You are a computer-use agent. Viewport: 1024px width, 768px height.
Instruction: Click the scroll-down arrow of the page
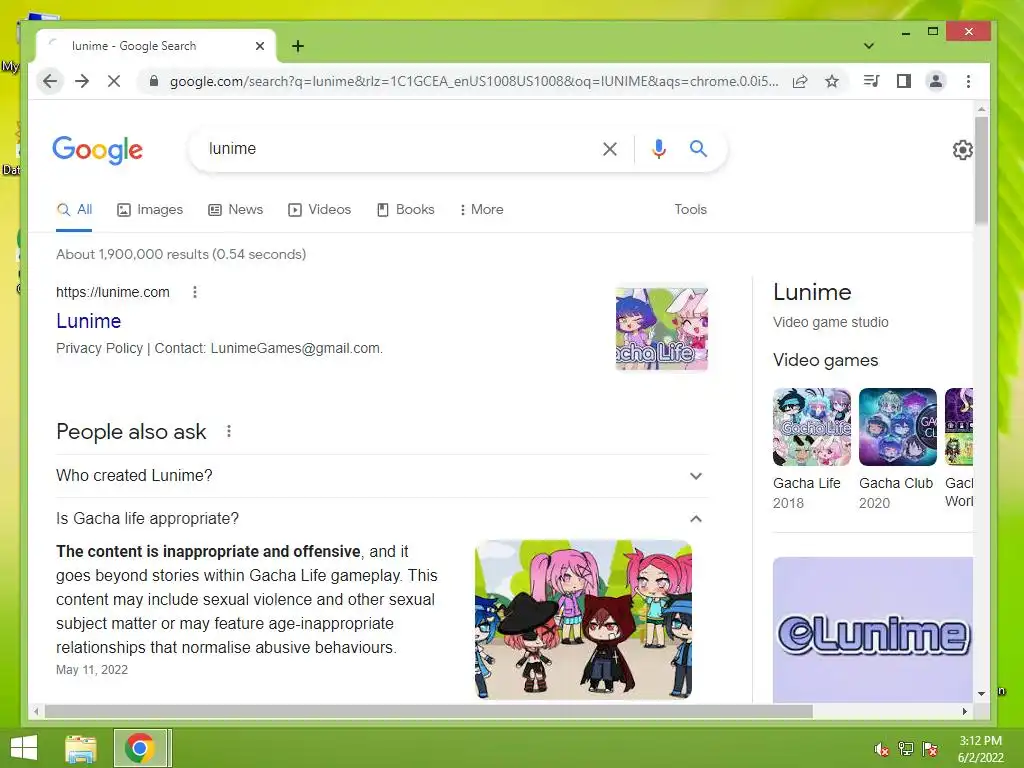coord(981,694)
